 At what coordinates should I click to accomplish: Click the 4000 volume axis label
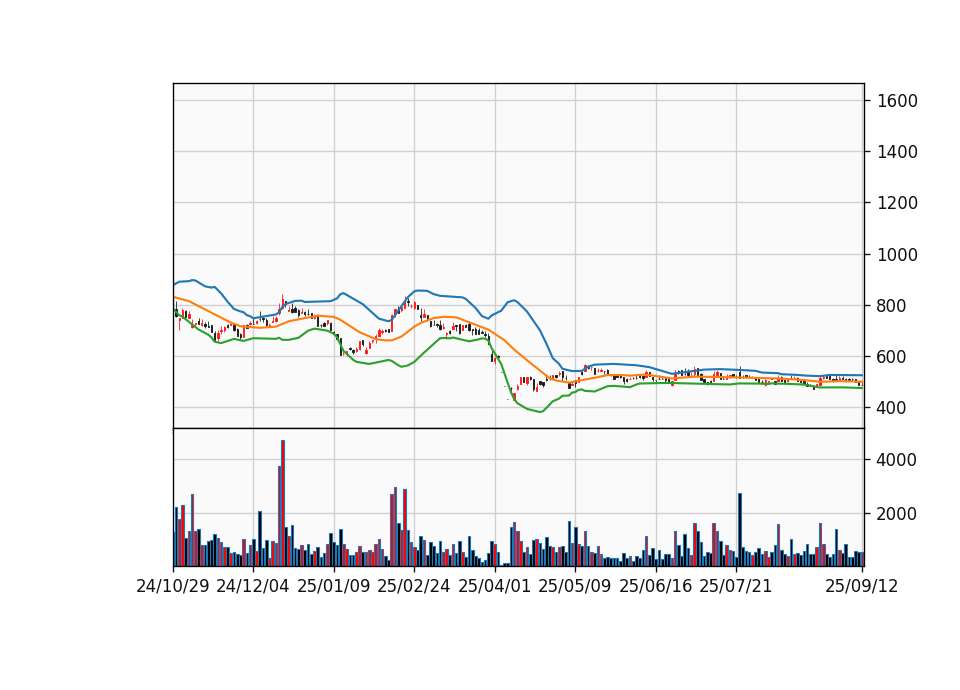(897, 460)
